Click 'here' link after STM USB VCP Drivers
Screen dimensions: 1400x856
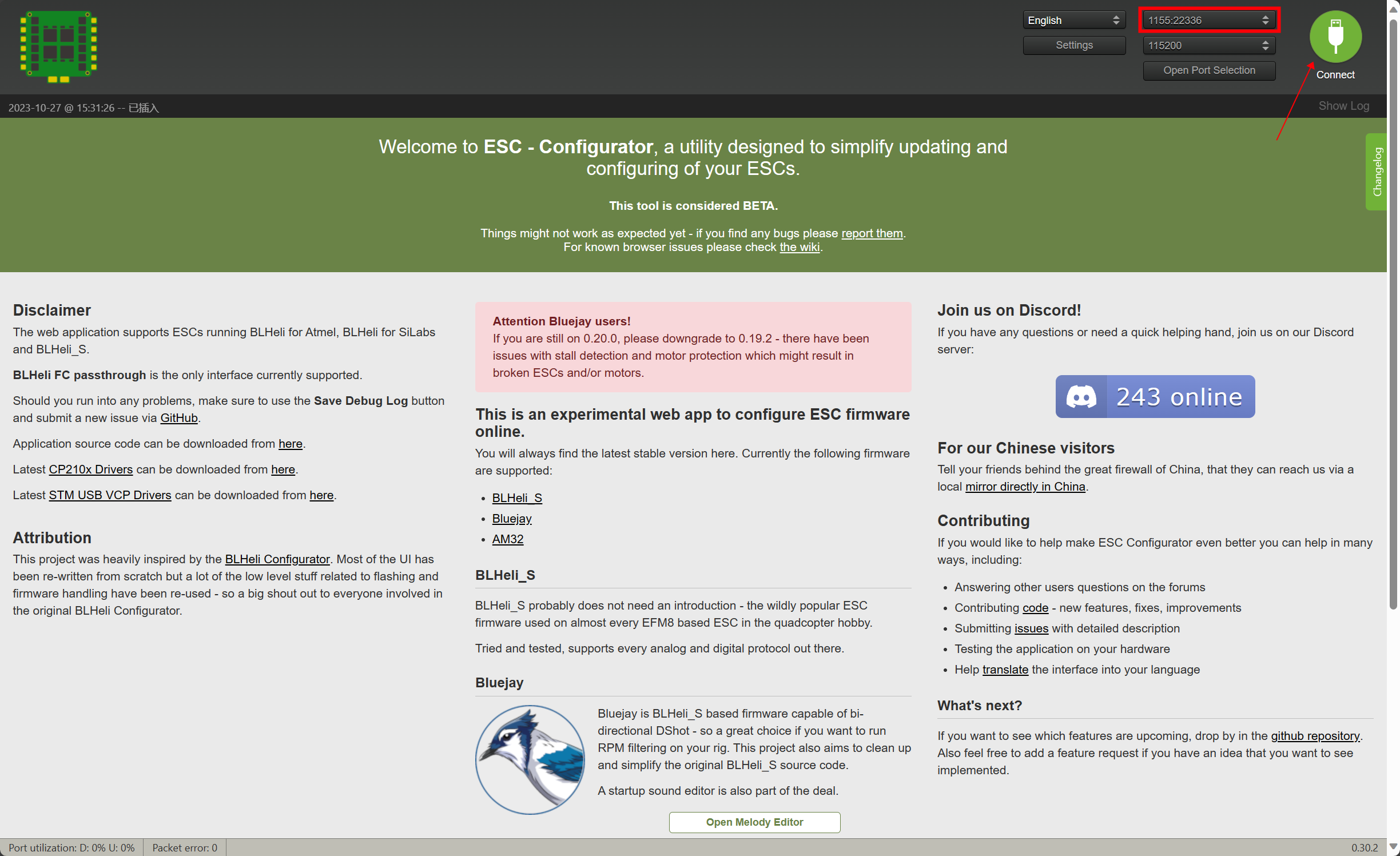coord(321,495)
